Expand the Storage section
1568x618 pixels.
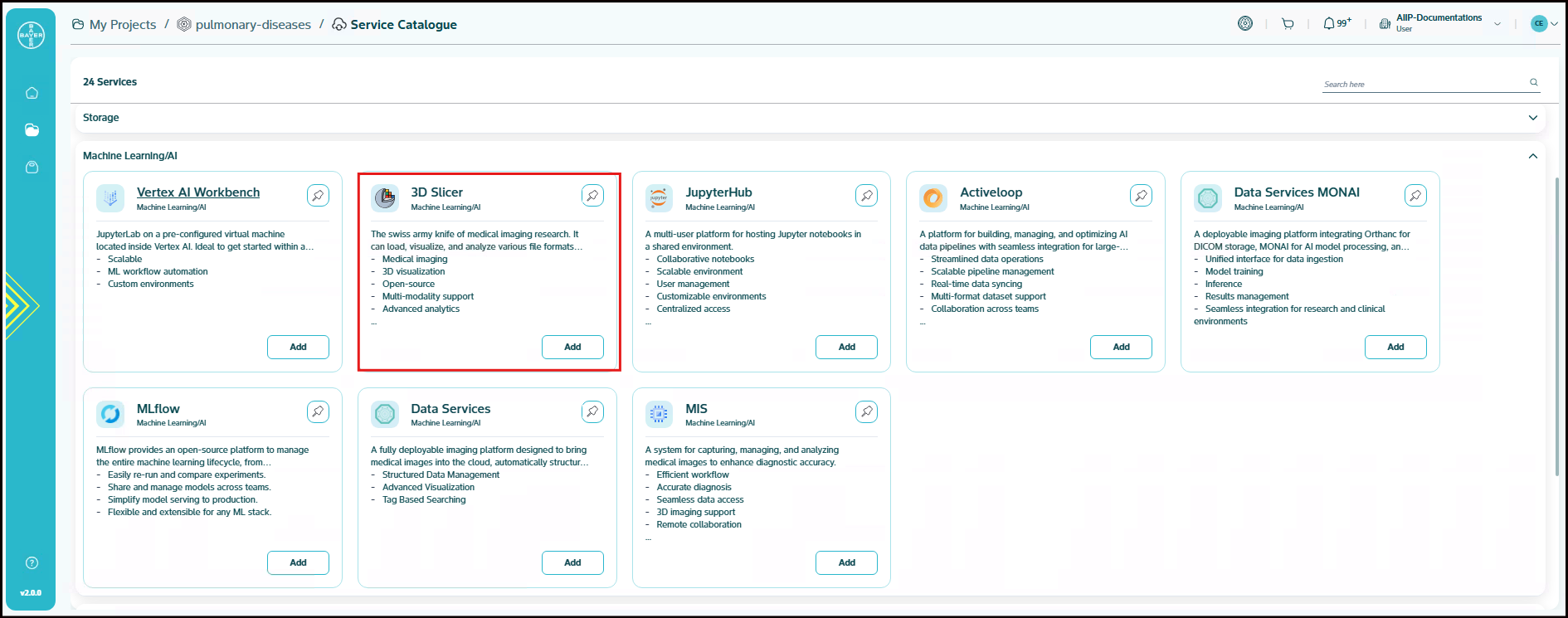[1532, 118]
